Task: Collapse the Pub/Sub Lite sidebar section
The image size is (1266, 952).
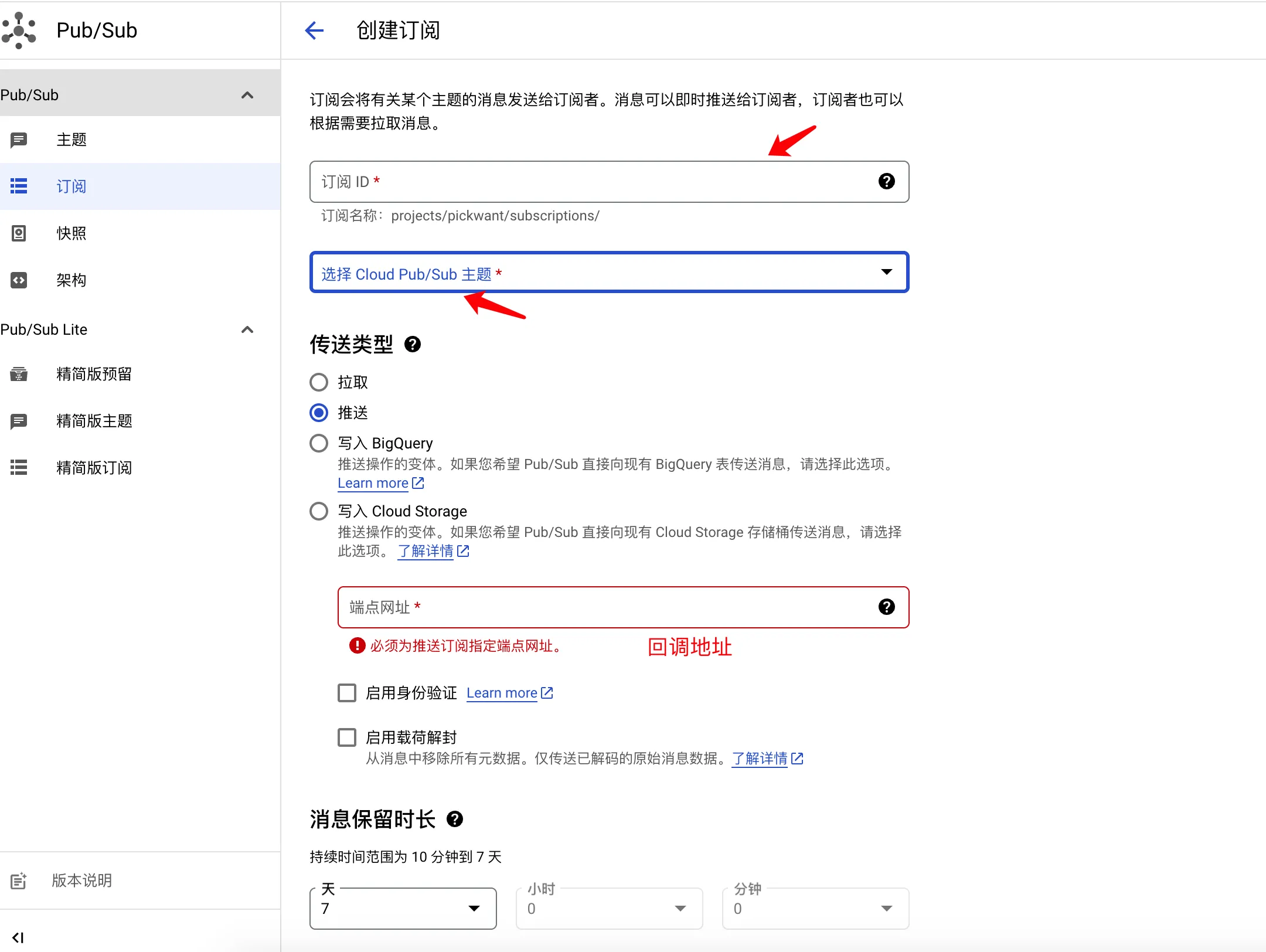Action: click(247, 329)
